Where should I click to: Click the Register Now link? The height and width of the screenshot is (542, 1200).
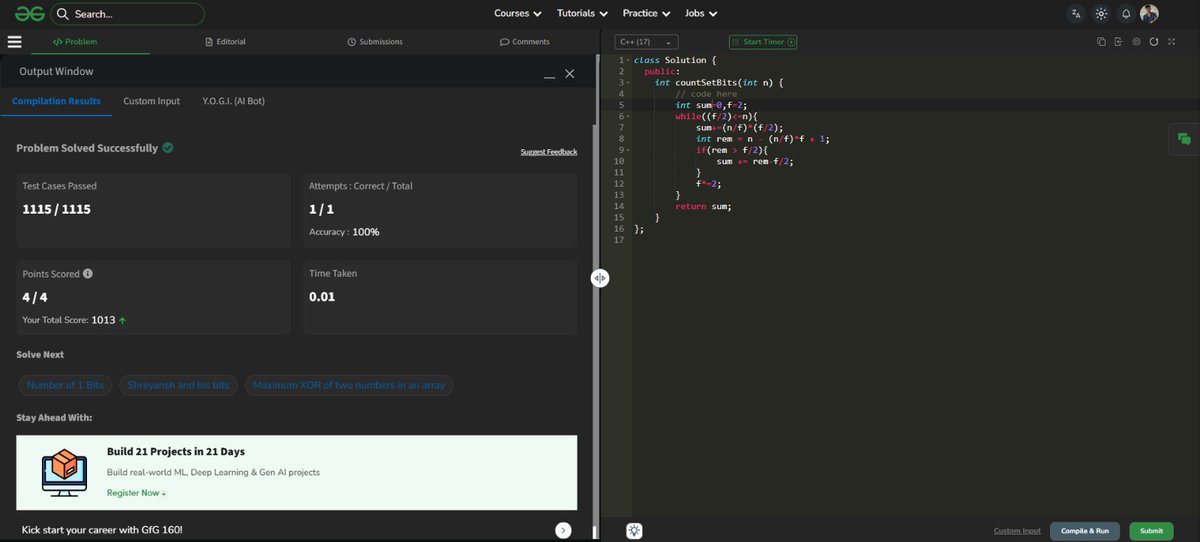(136, 493)
